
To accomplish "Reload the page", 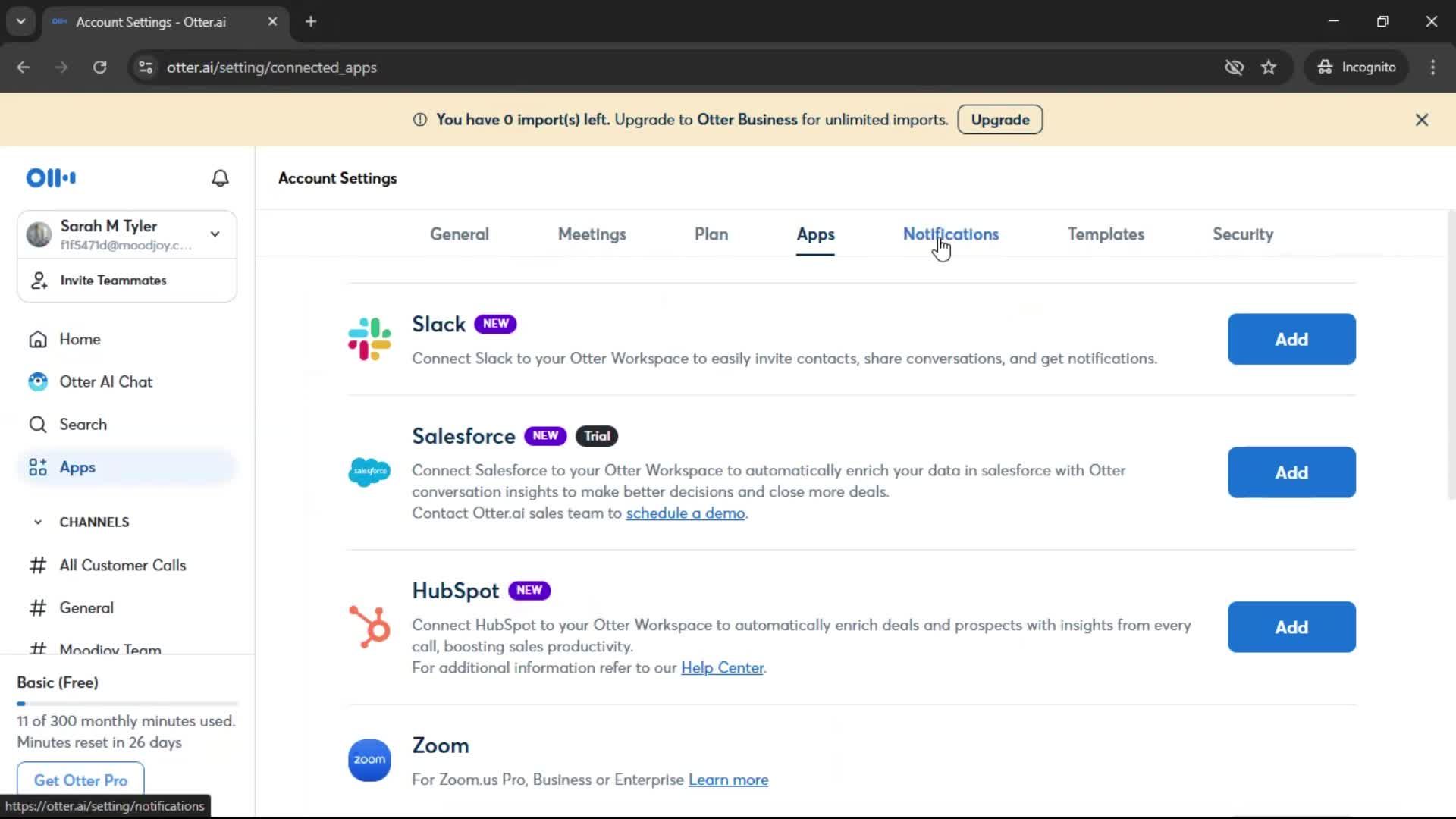I will coord(100,67).
